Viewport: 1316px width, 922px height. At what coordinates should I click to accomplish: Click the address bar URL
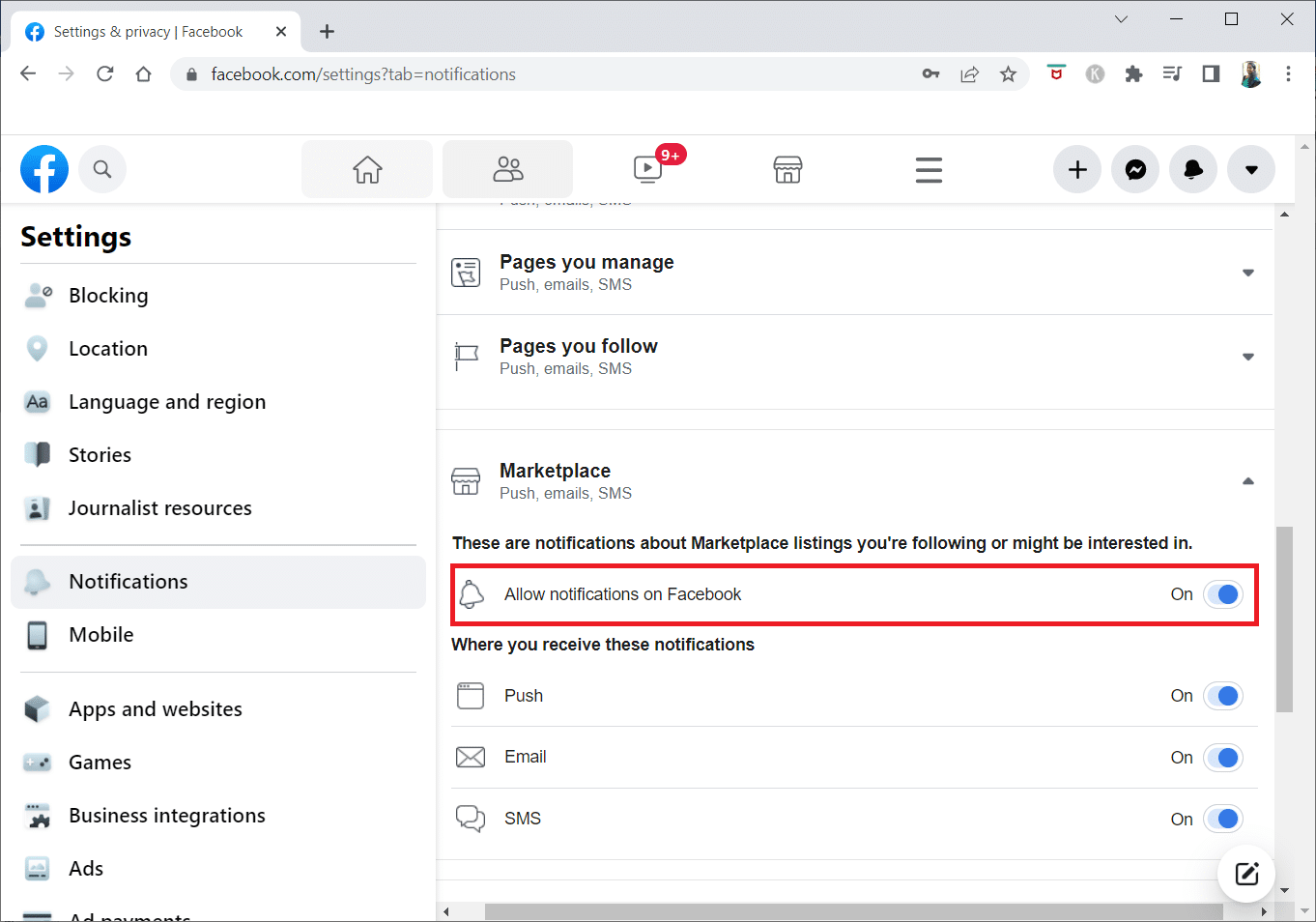(363, 74)
